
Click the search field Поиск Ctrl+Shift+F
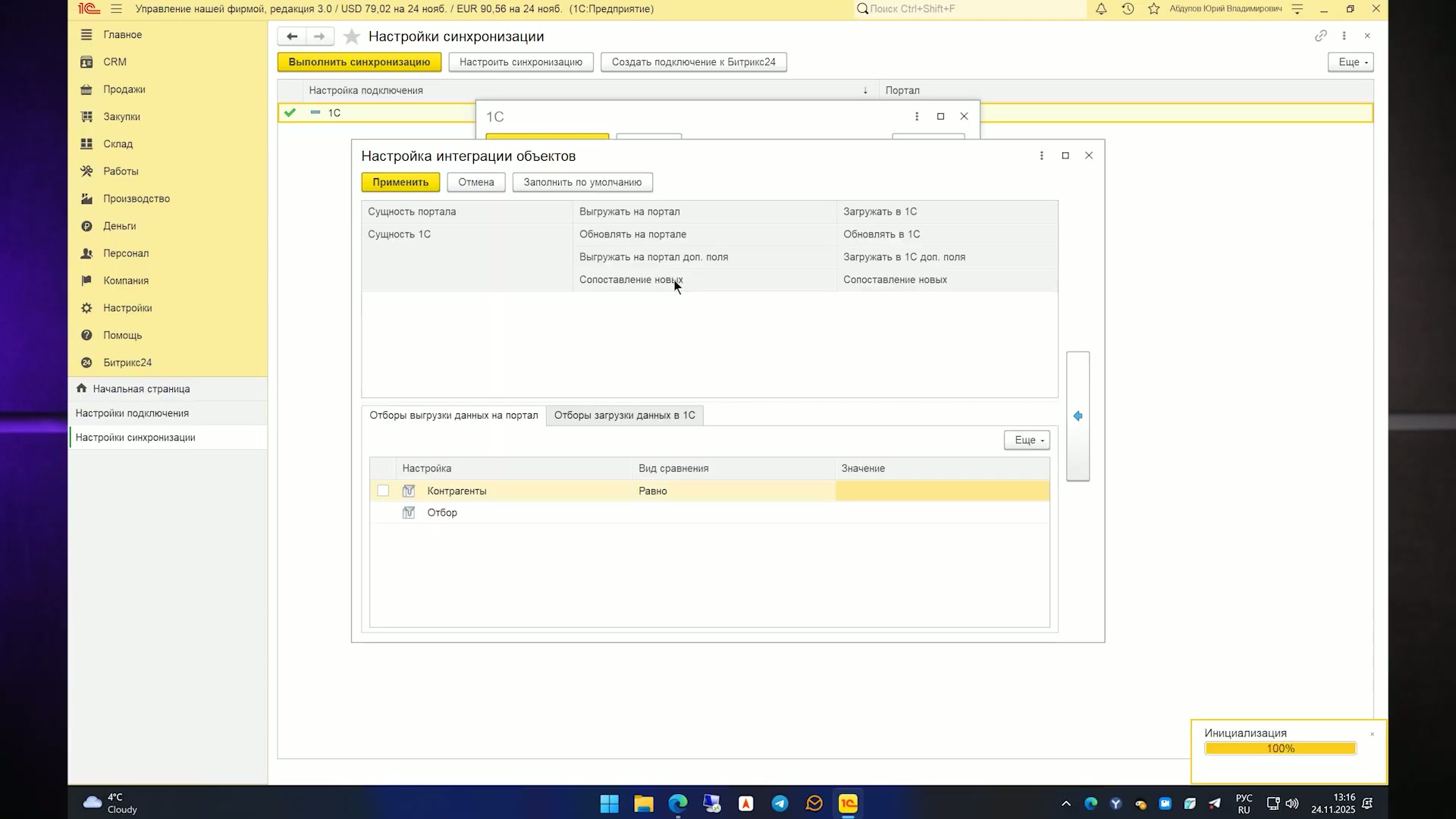pos(971,9)
